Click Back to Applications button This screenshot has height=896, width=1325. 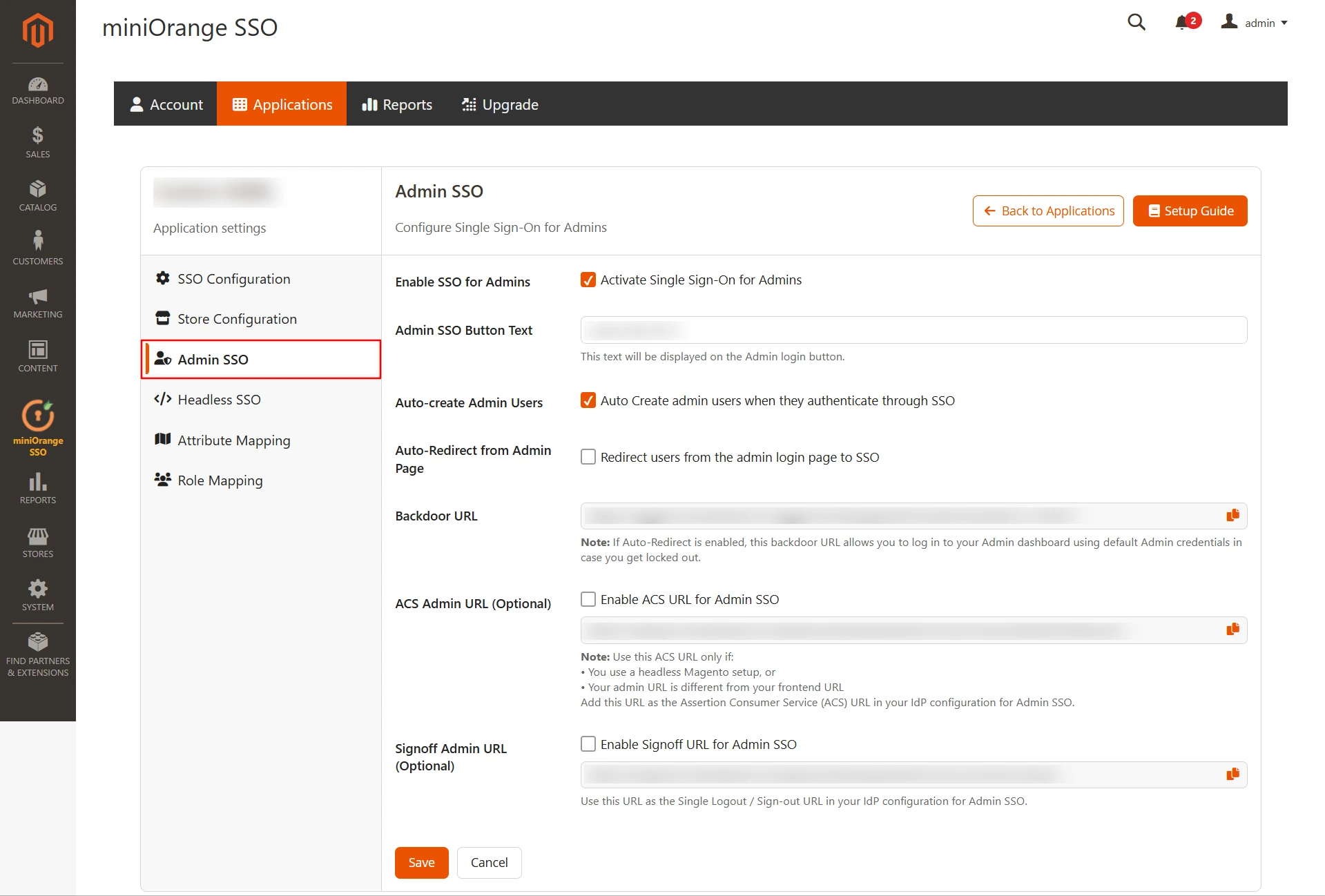click(1048, 211)
